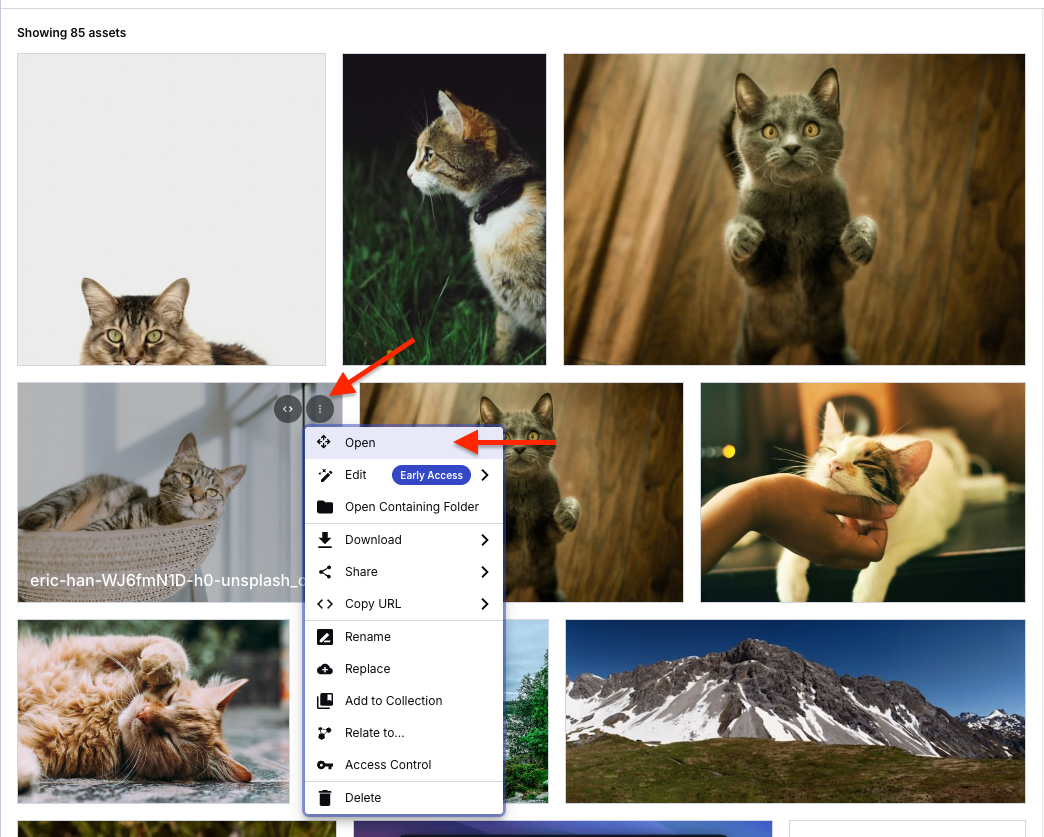Viewport: 1044px width, 837px height.
Task: Click the Early Access badge next to Edit
Action: tap(431, 474)
